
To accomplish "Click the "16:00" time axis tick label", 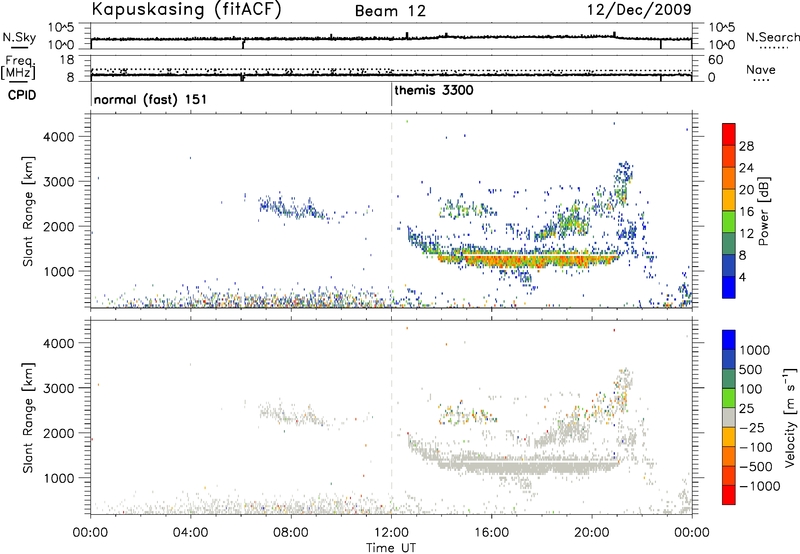I will [491, 533].
